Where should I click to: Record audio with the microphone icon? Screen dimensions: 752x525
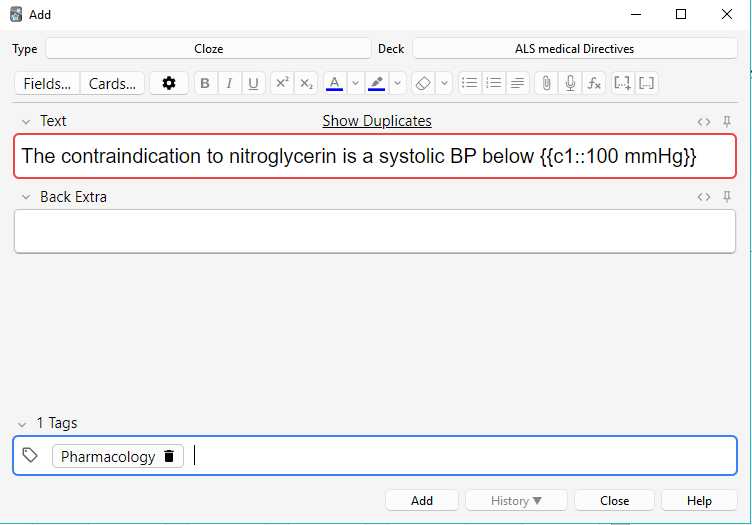[570, 84]
